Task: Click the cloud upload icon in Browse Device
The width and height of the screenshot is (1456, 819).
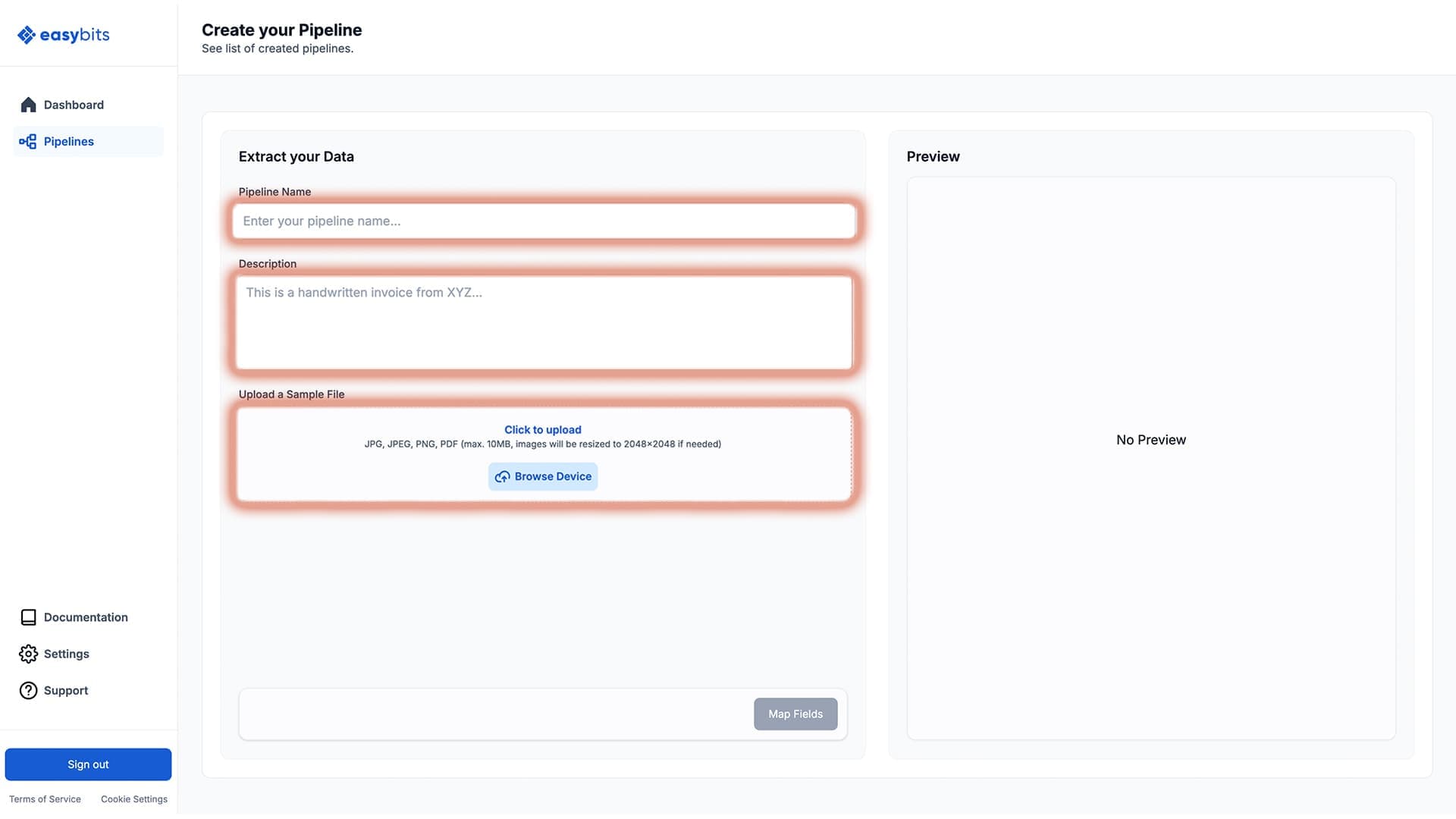Action: tap(502, 477)
